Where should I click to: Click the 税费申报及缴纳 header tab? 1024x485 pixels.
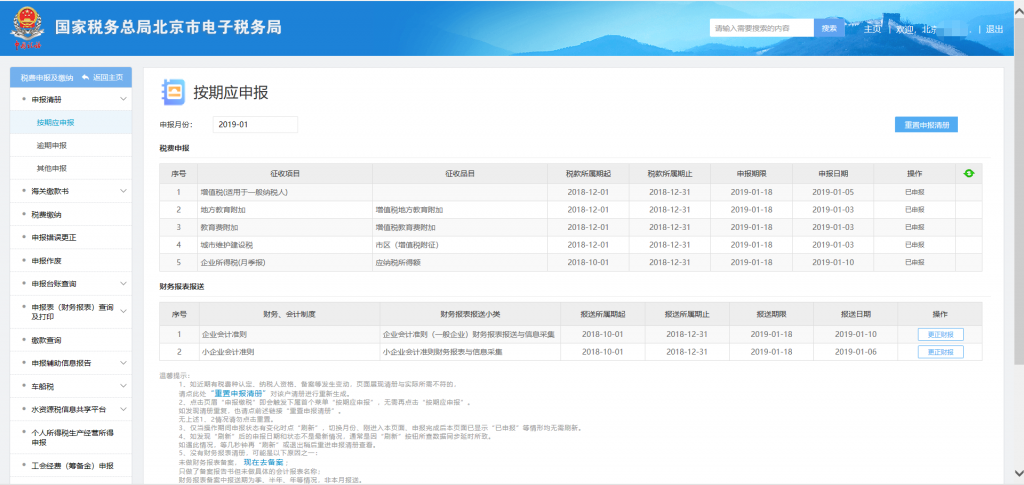(46, 78)
